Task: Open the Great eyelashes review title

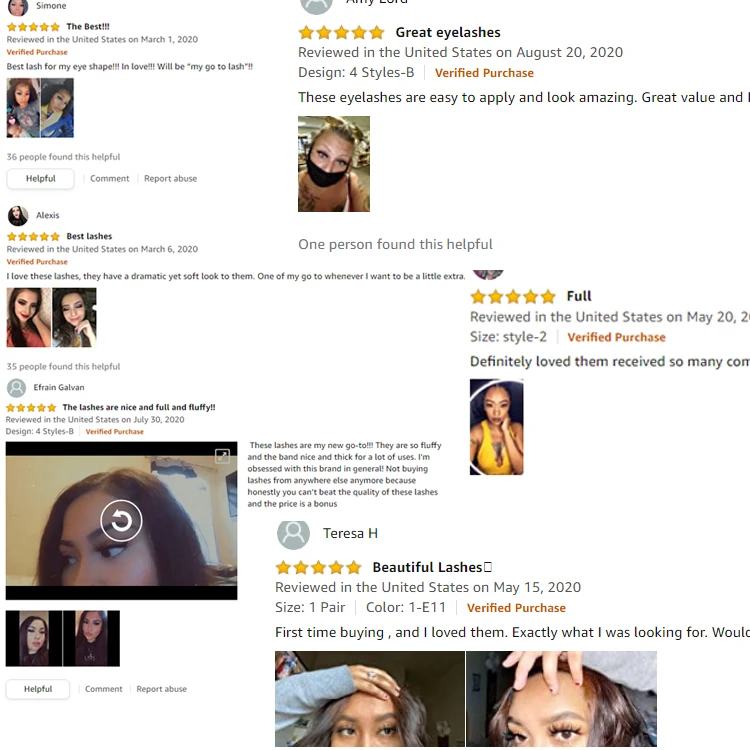Action: tap(448, 33)
